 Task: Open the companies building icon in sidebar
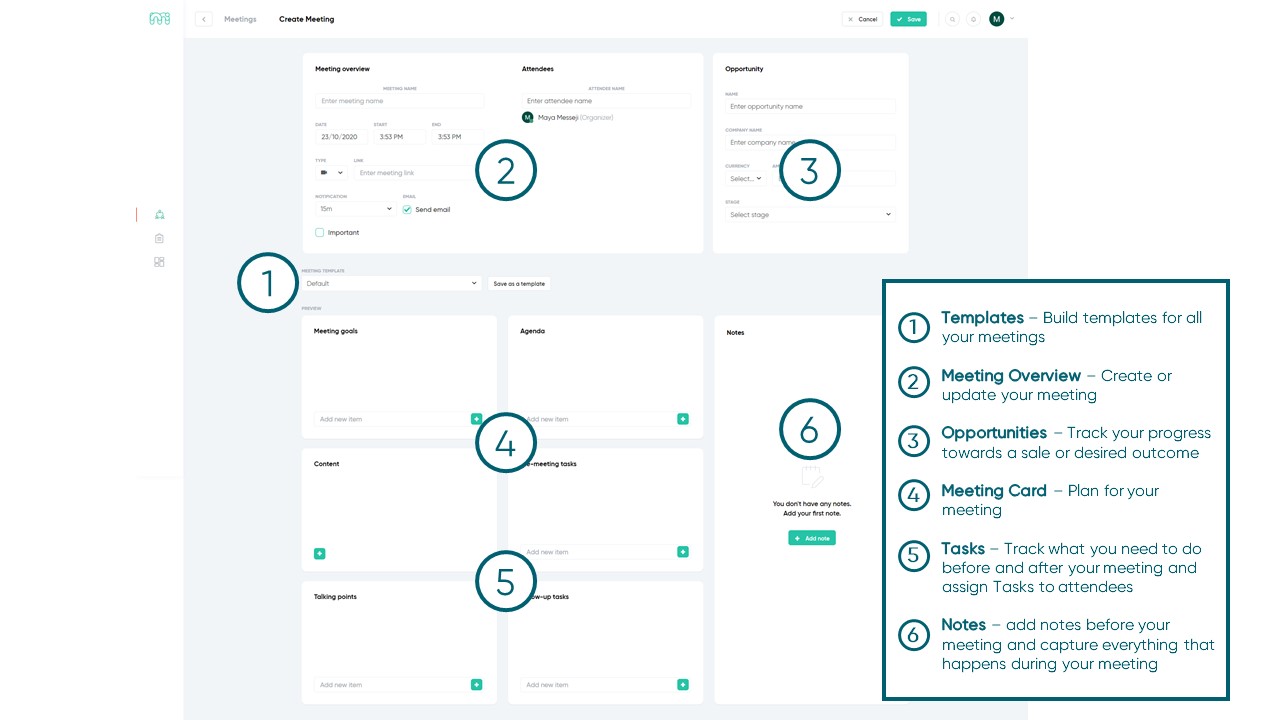[x=159, y=239]
